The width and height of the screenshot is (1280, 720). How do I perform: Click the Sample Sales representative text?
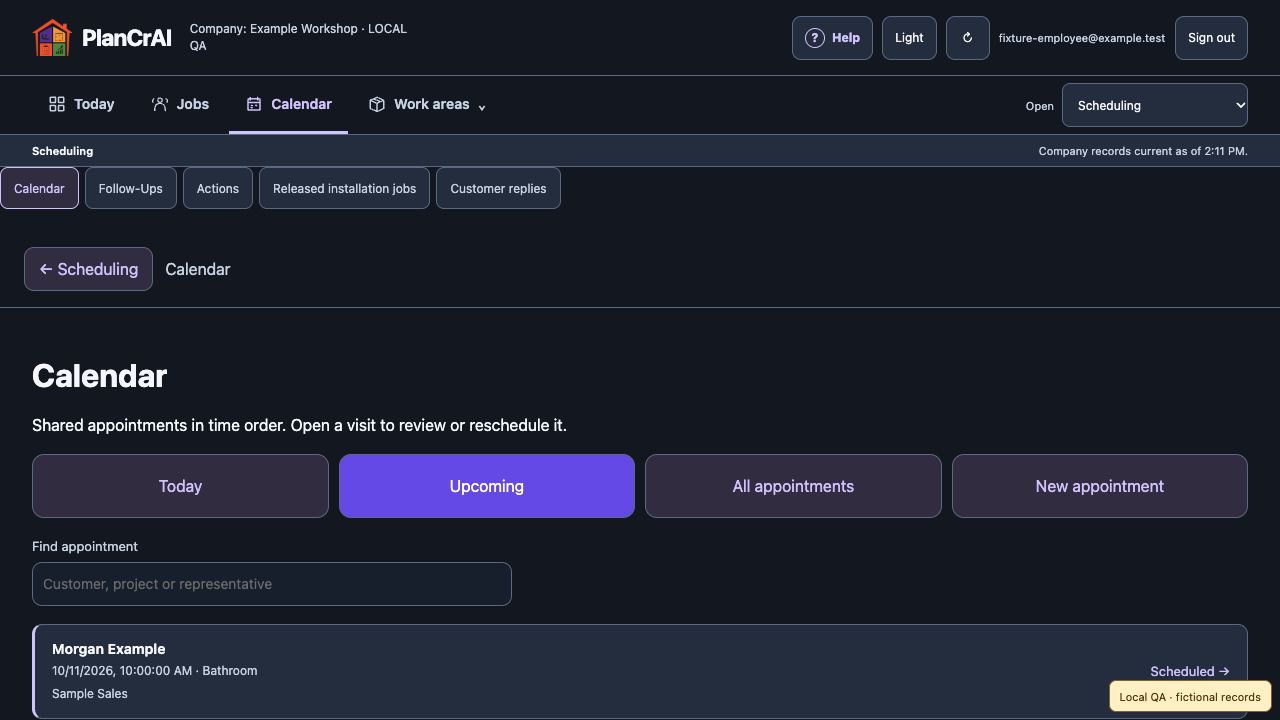(90, 694)
